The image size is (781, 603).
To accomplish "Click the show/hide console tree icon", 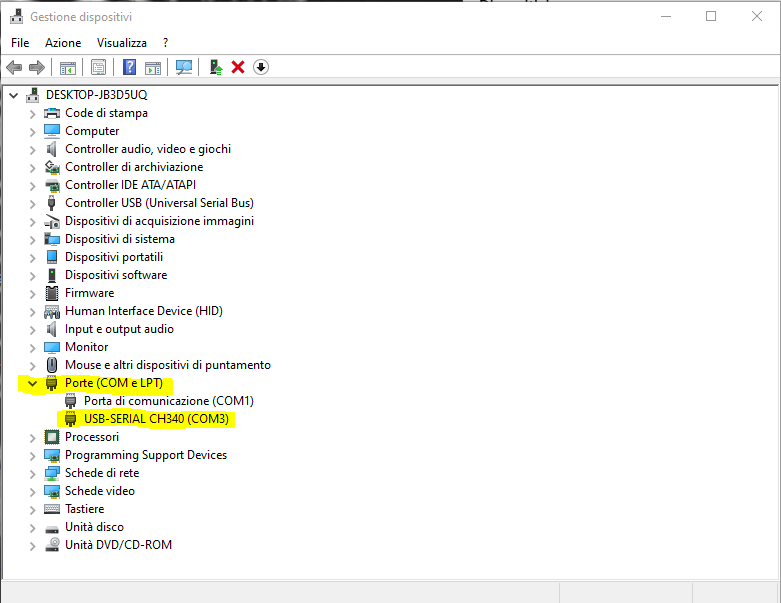I will [68, 67].
